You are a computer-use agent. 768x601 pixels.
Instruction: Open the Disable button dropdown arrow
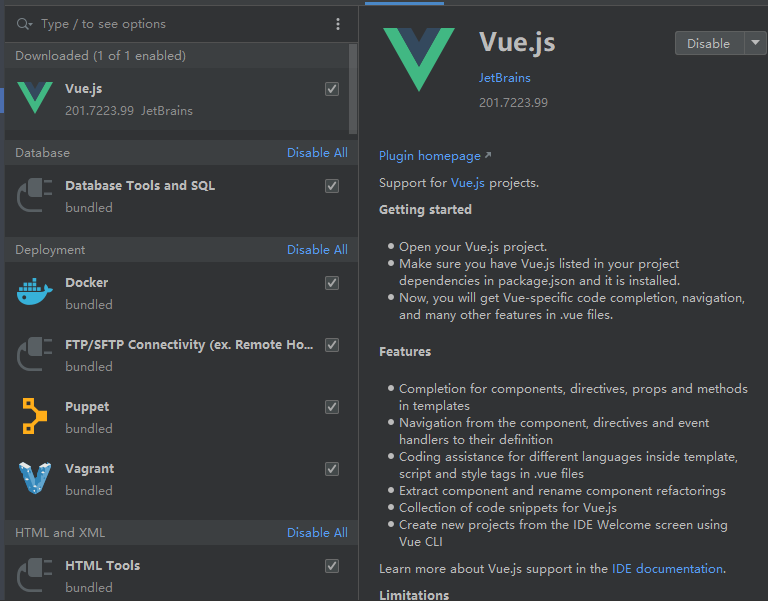[754, 43]
